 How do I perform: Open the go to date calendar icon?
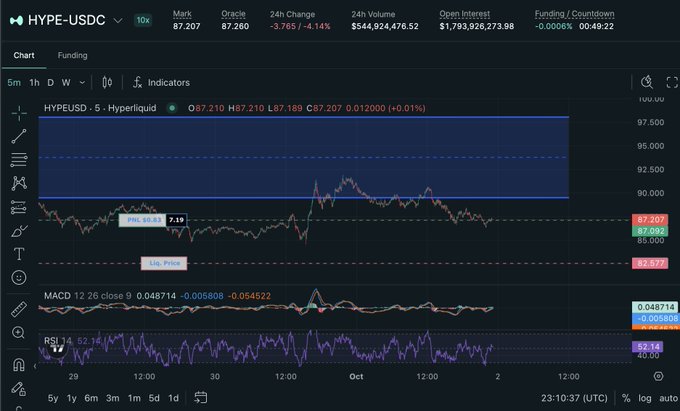pyautogui.click(x=200, y=398)
